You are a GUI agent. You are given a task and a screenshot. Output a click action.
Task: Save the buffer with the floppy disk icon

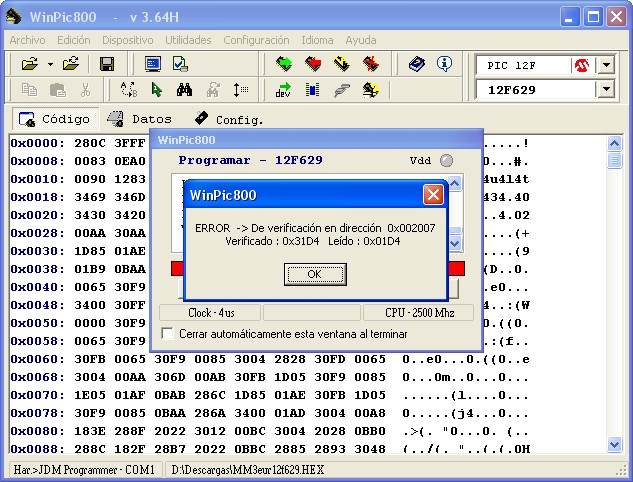(107, 64)
